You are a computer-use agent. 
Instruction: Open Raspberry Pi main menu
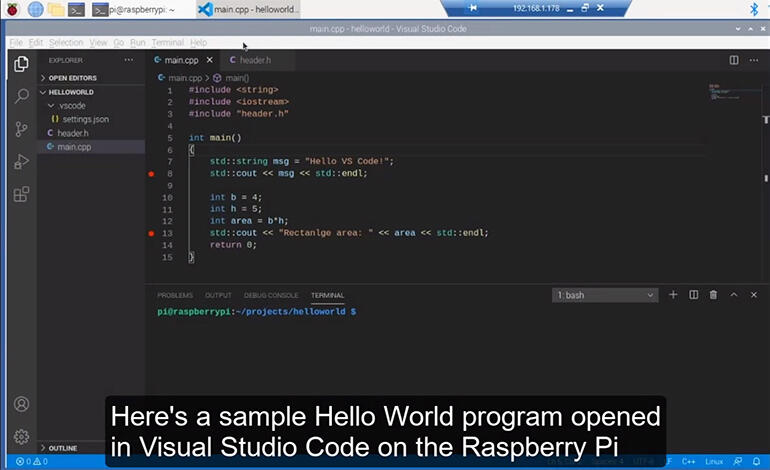(12, 9)
